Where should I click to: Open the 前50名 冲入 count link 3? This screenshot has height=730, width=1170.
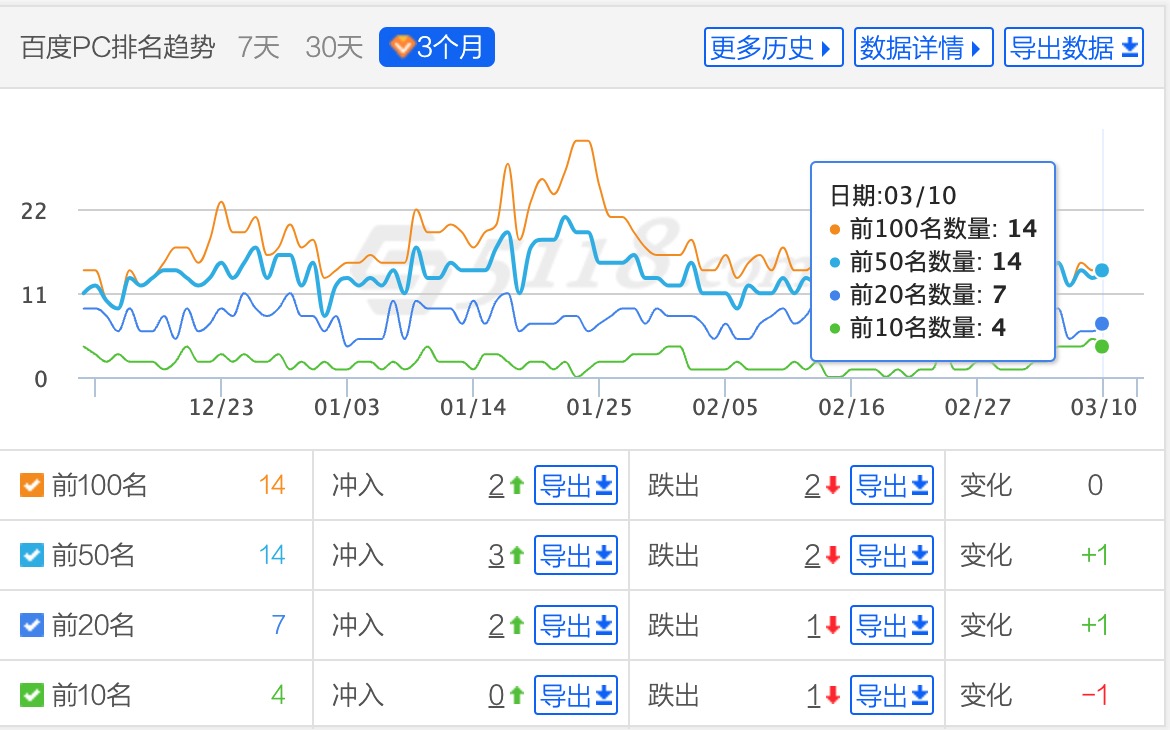pyautogui.click(x=496, y=555)
